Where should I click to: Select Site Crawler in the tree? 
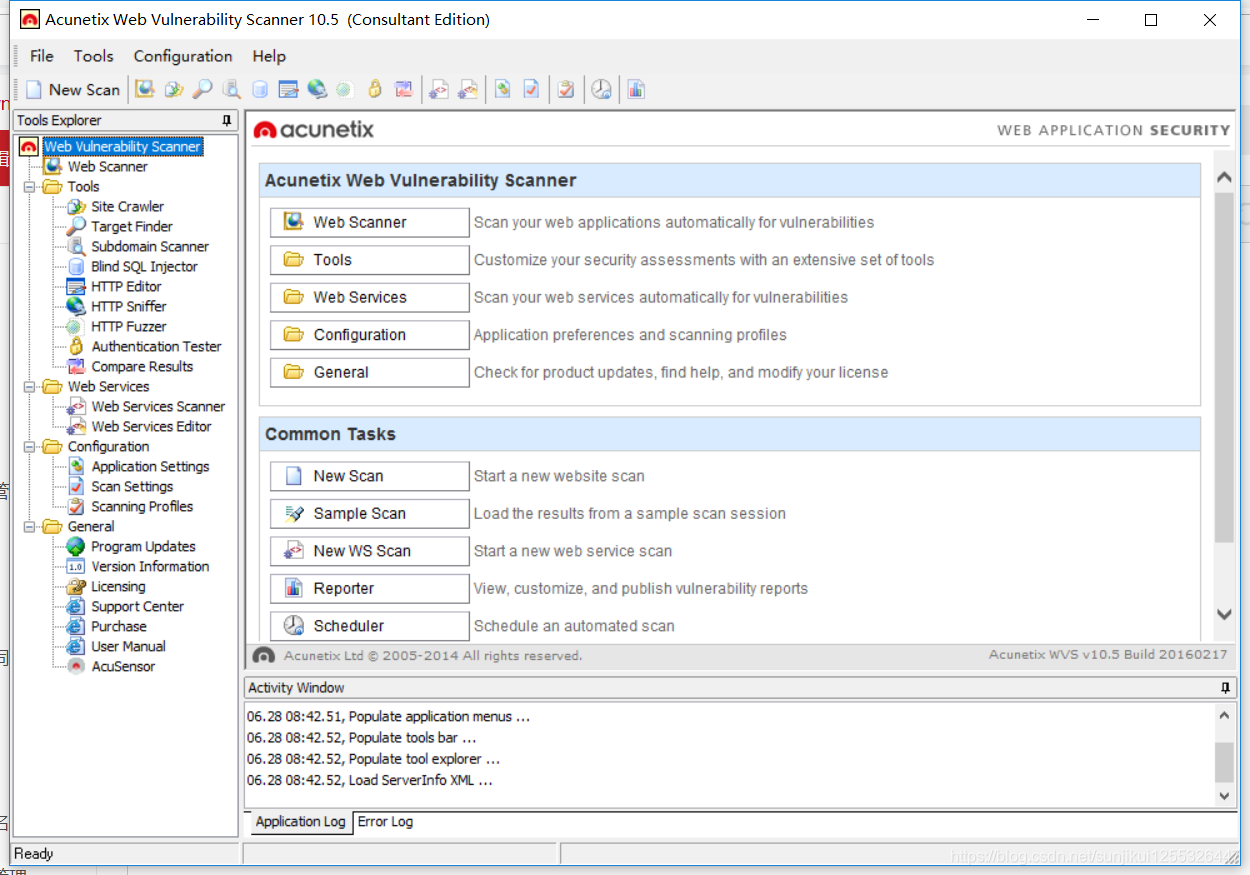tap(127, 207)
